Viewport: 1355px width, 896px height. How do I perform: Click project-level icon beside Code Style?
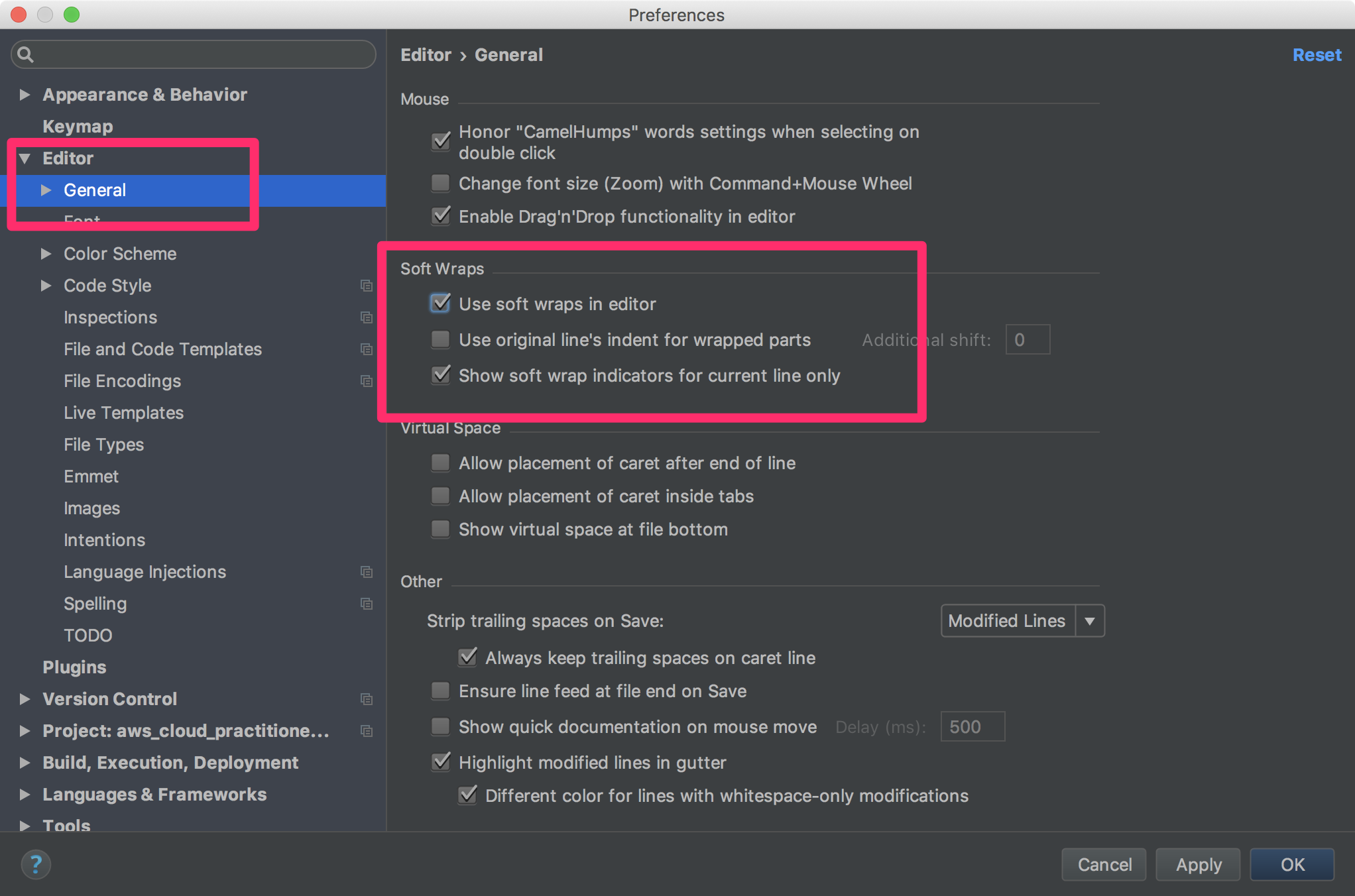coord(366,286)
